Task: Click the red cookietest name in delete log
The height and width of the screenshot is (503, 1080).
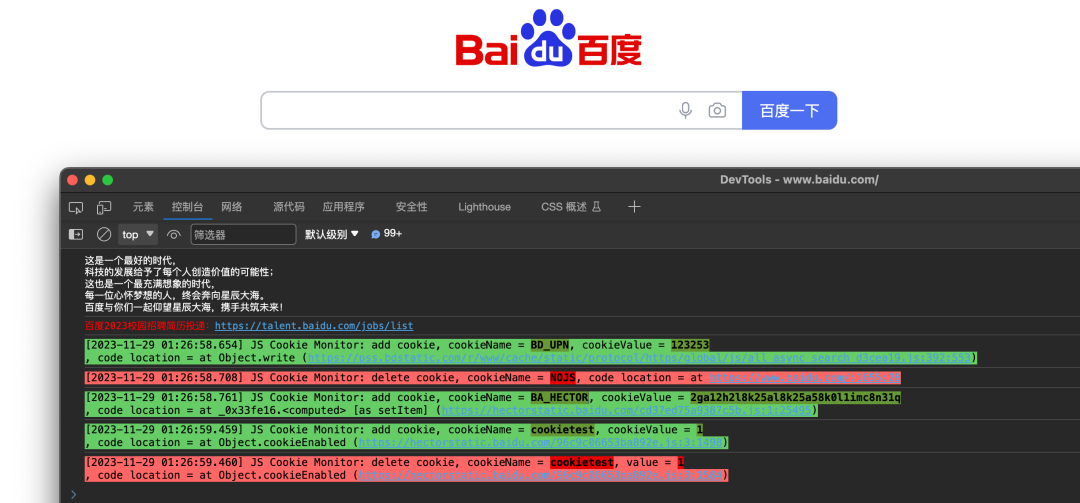Action: tap(581, 462)
